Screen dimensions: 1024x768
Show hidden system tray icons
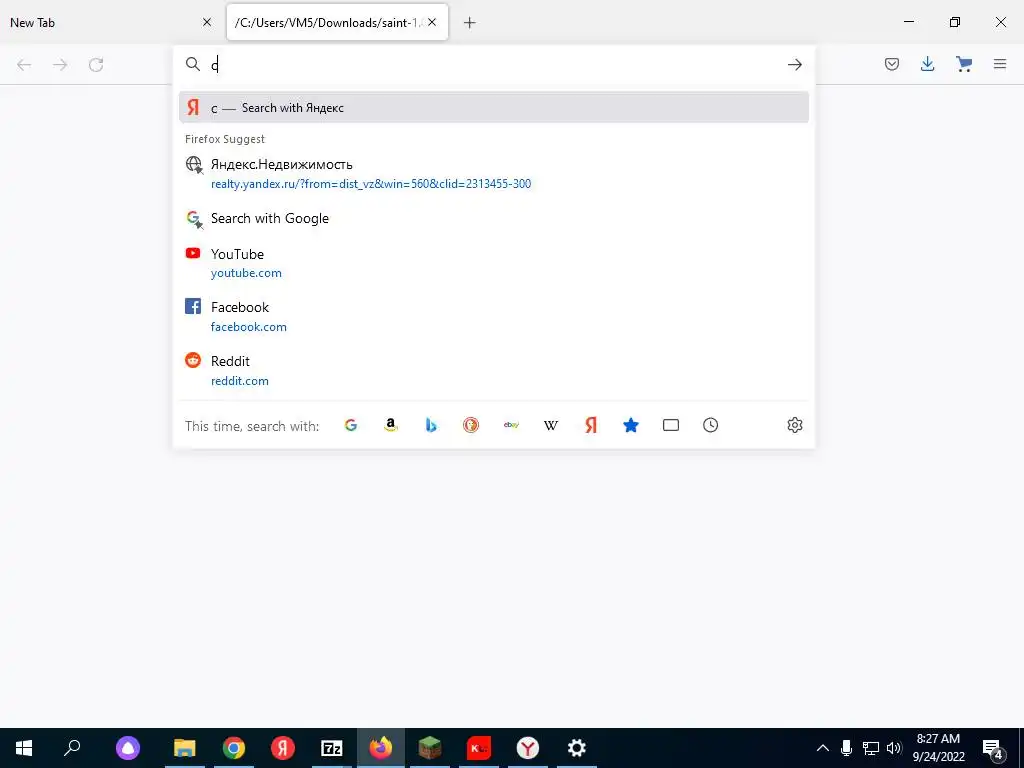pyautogui.click(x=823, y=748)
